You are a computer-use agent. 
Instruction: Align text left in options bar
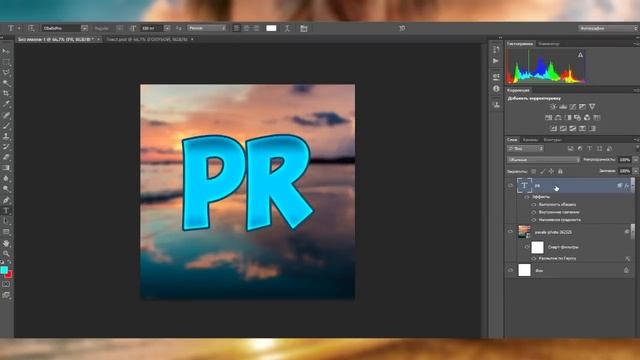tap(236, 28)
